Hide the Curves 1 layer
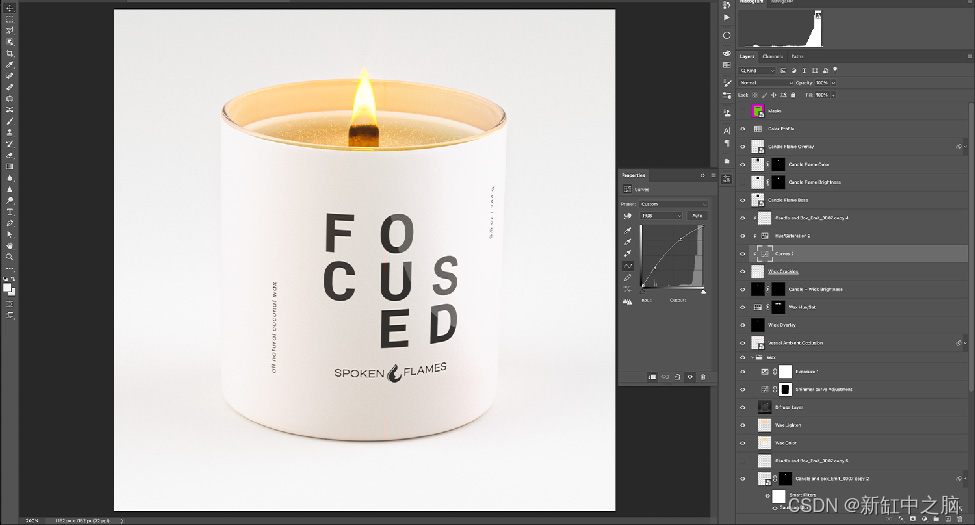975x525 pixels. 742,254
